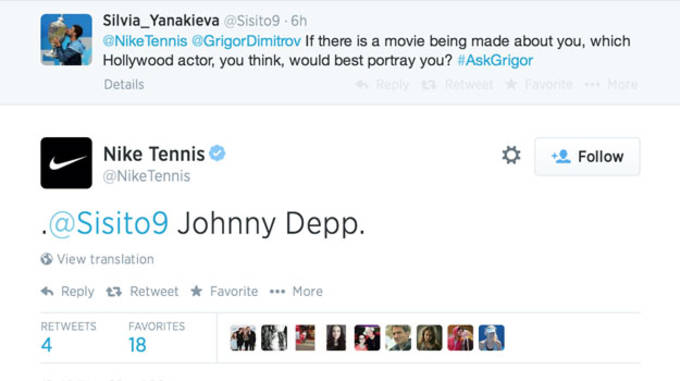This screenshot has width=680, height=381.
Task: Favorite the Nike Tennis tweet
Action: coord(224,291)
